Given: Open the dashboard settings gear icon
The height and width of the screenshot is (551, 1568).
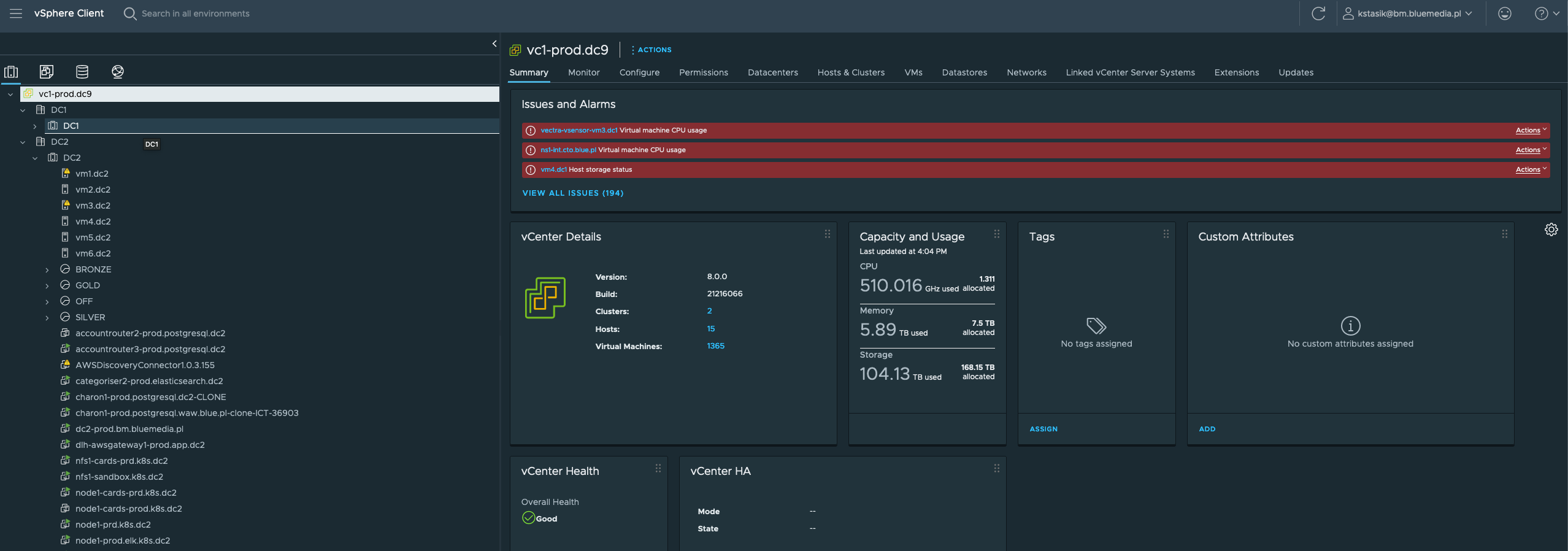Looking at the screenshot, I should click(1551, 229).
